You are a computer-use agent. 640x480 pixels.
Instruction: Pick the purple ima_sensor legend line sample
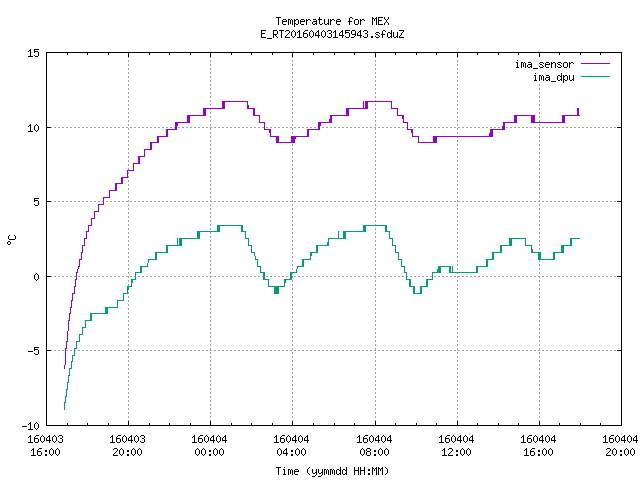coord(596,64)
